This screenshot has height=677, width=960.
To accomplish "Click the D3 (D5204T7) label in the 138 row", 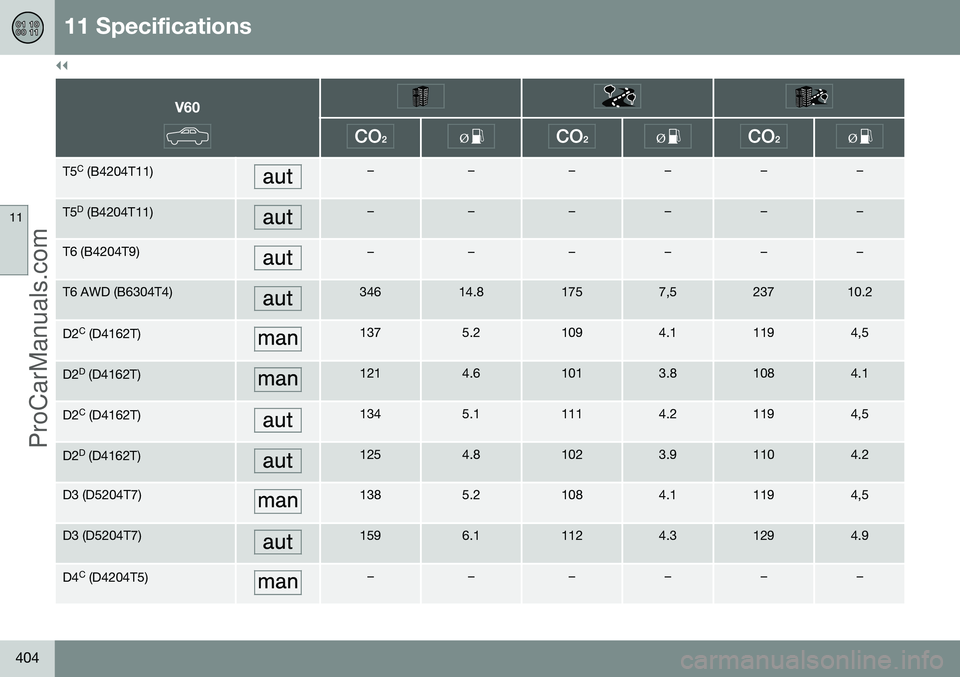I will pos(102,495).
